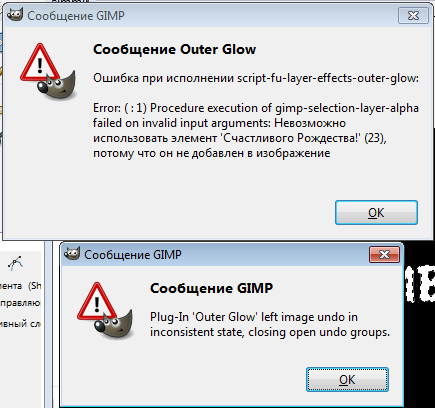Click the bold "Сообщение GIMP" heading in lower dialog
435x408 pixels.
tap(211, 288)
